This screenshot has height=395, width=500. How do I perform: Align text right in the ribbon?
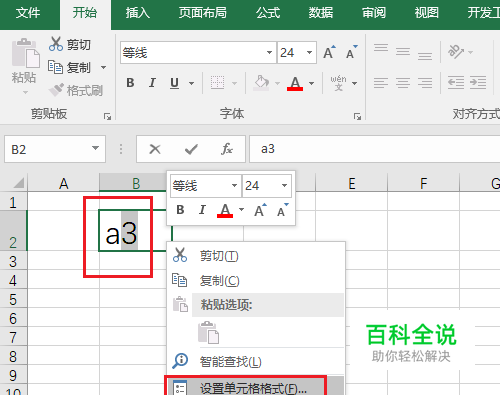[425, 83]
